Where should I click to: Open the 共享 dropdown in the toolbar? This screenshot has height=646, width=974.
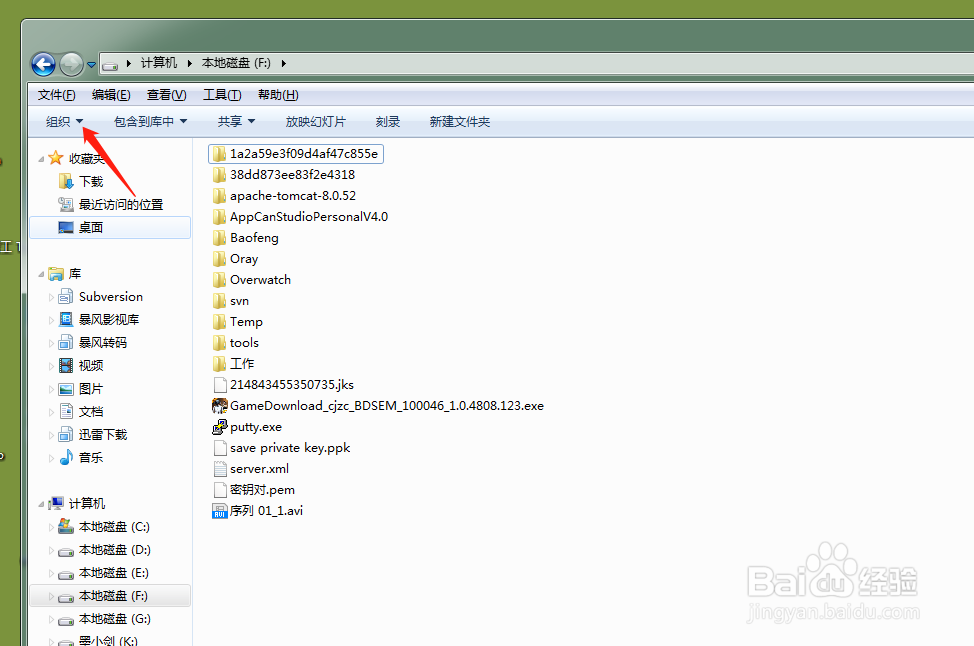236,122
